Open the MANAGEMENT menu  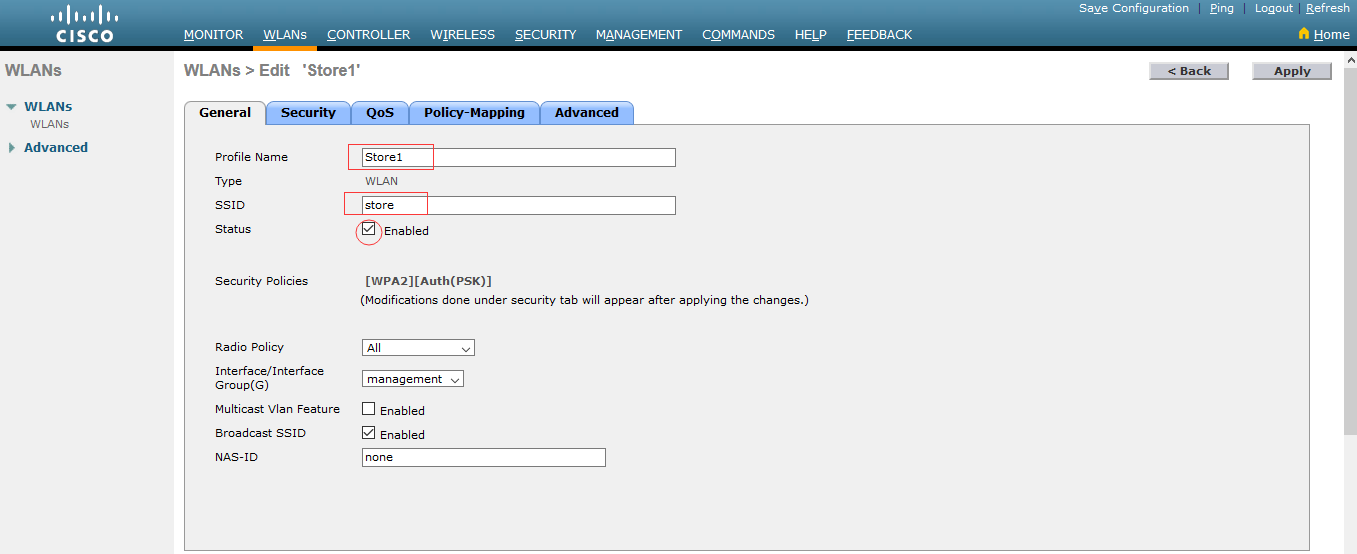(x=639, y=34)
